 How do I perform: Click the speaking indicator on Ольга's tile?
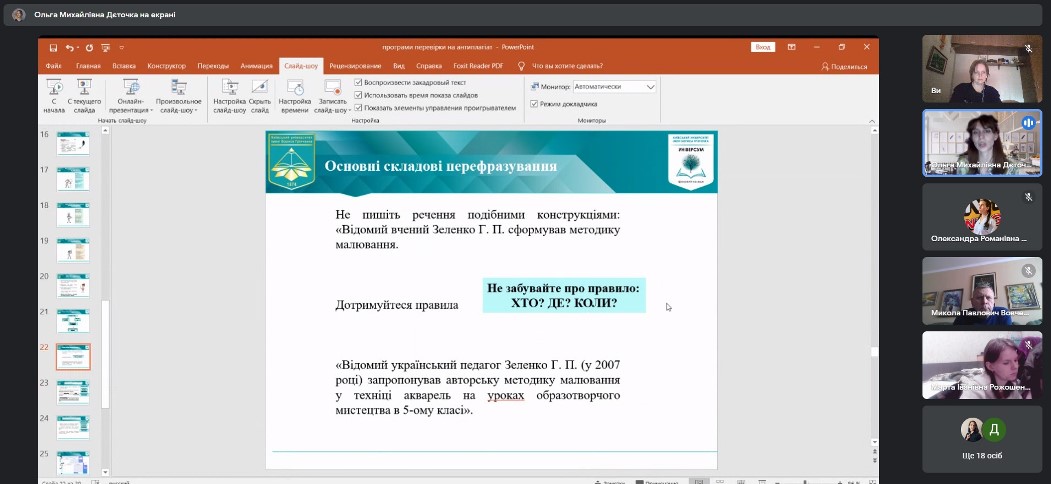click(x=1028, y=123)
